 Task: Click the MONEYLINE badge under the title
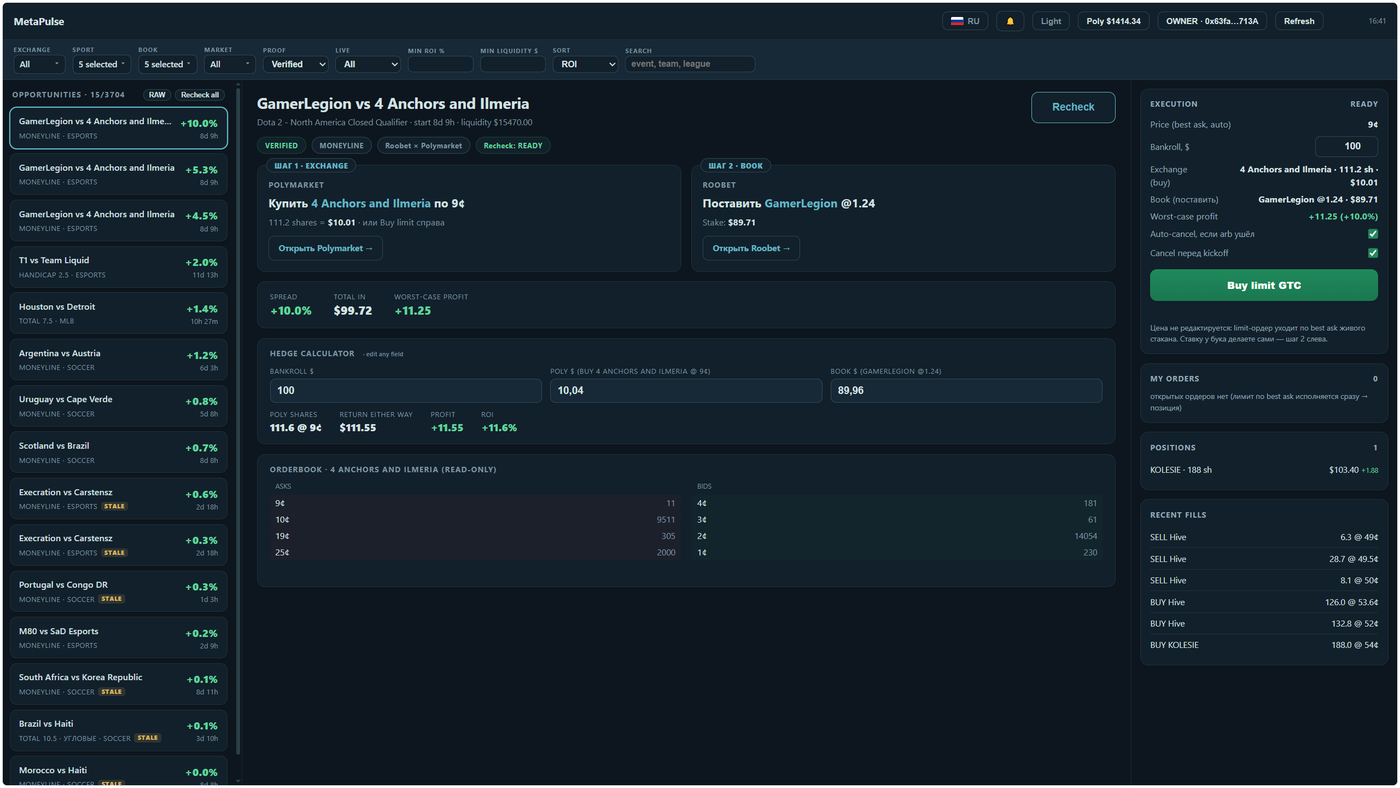341,145
